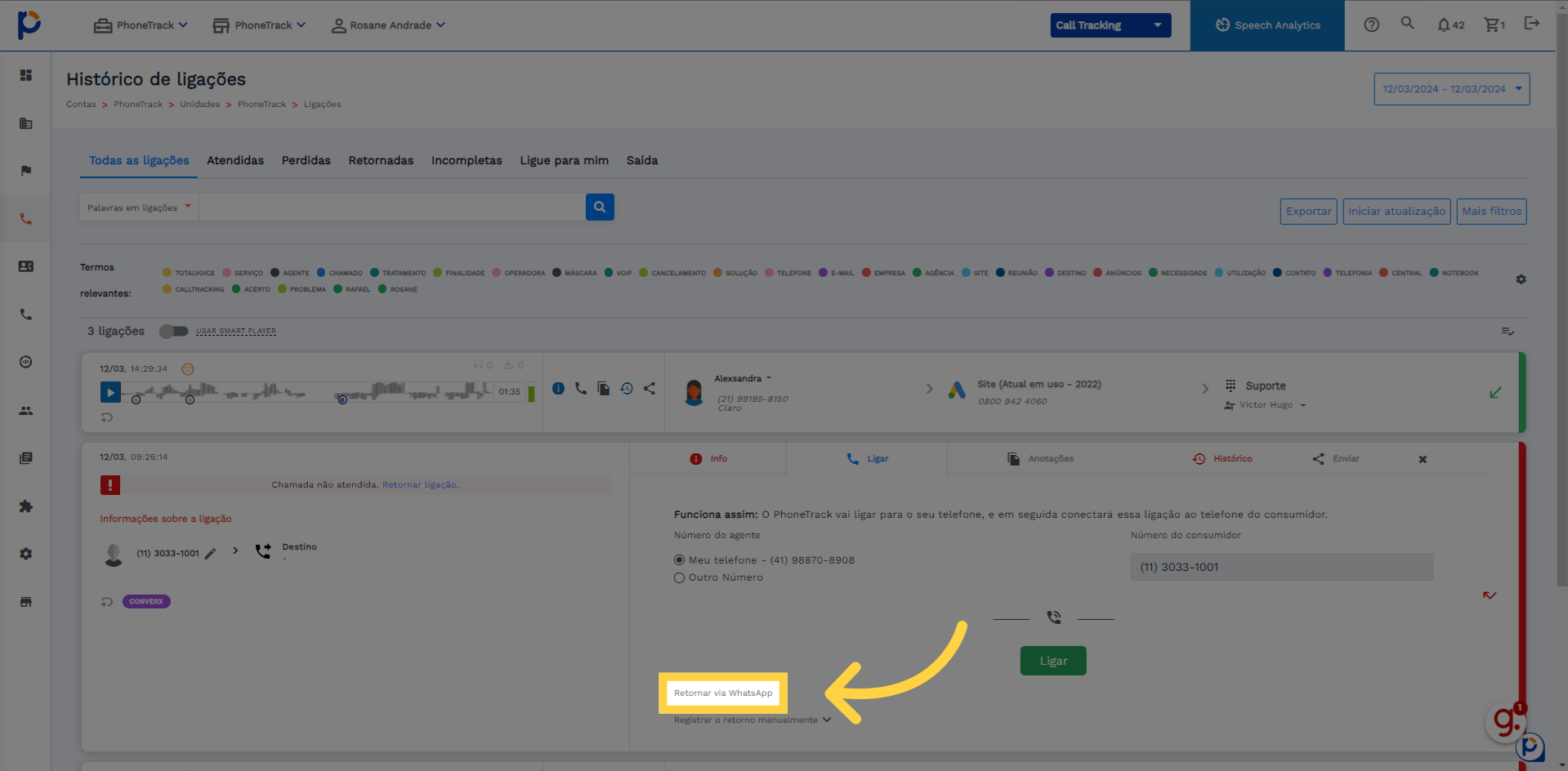Toggle the TOTALVOICE term filter
1568x771 pixels.
tap(189, 273)
